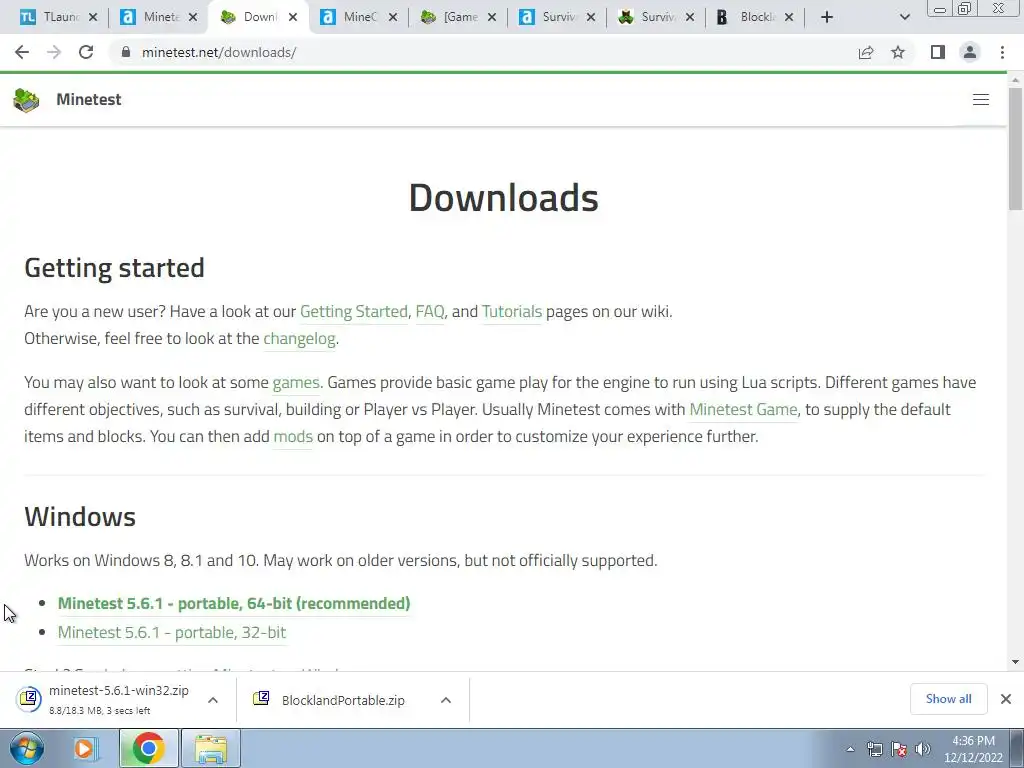The width and height of the screenshot is (1024, 768).
Task: Open BlocklandPortable.zip download item
Action: (330, 700)
